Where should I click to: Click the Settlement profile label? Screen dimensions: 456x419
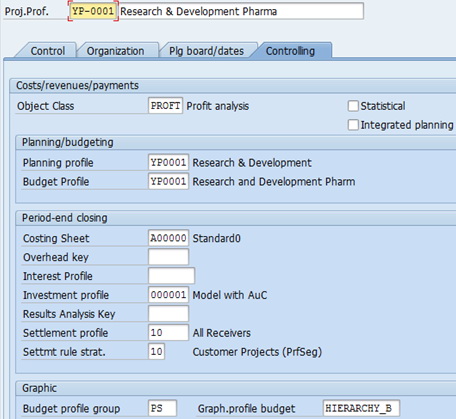click(x=65, y=333)
